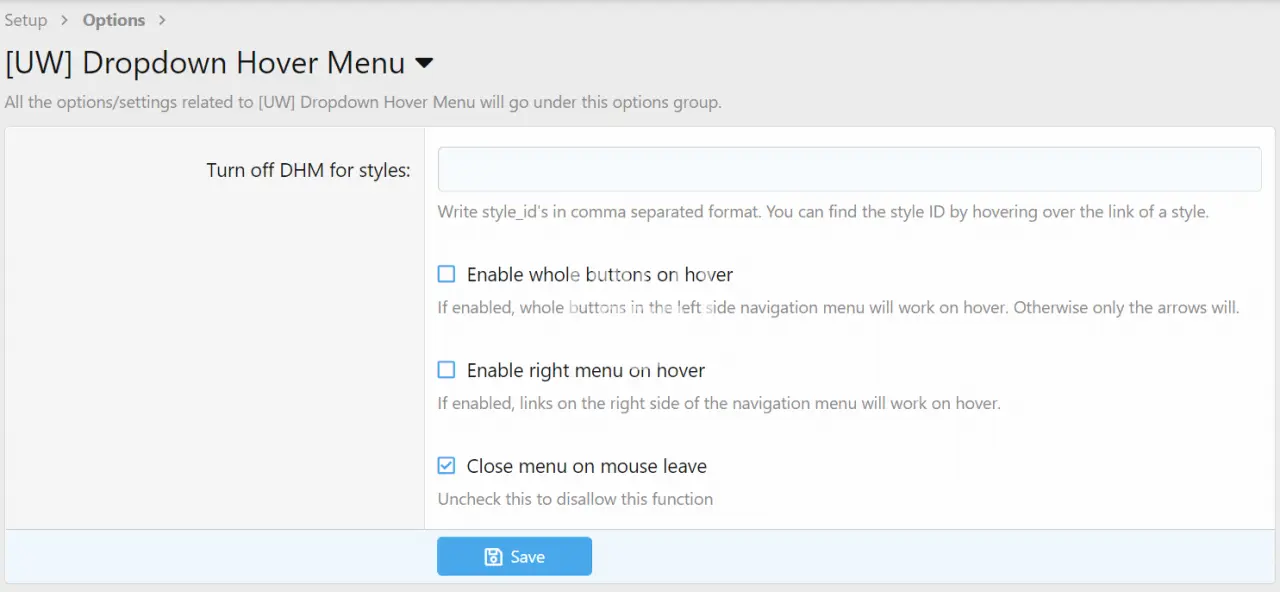Navigate to the Options breadcrumb
This screenshot has width=1280, height=592.
click(114, 20)
